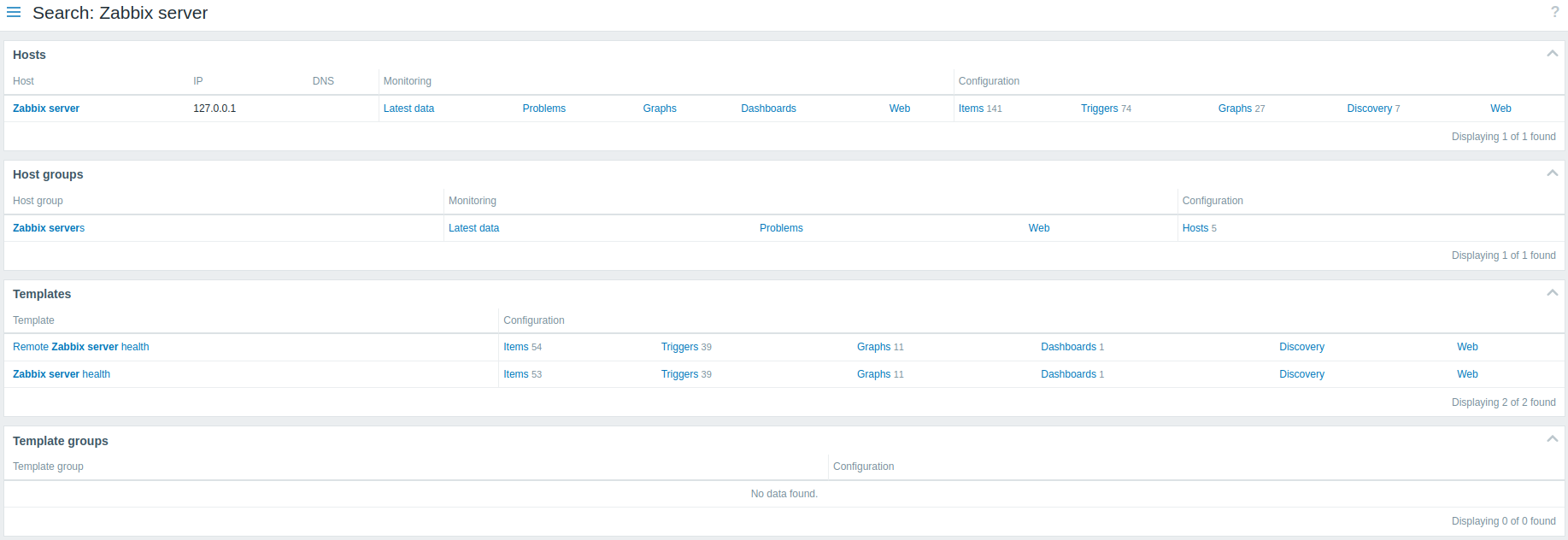
Task: Select 'Displaying 2 of 2 found' text
Action: pos(1503,402)
